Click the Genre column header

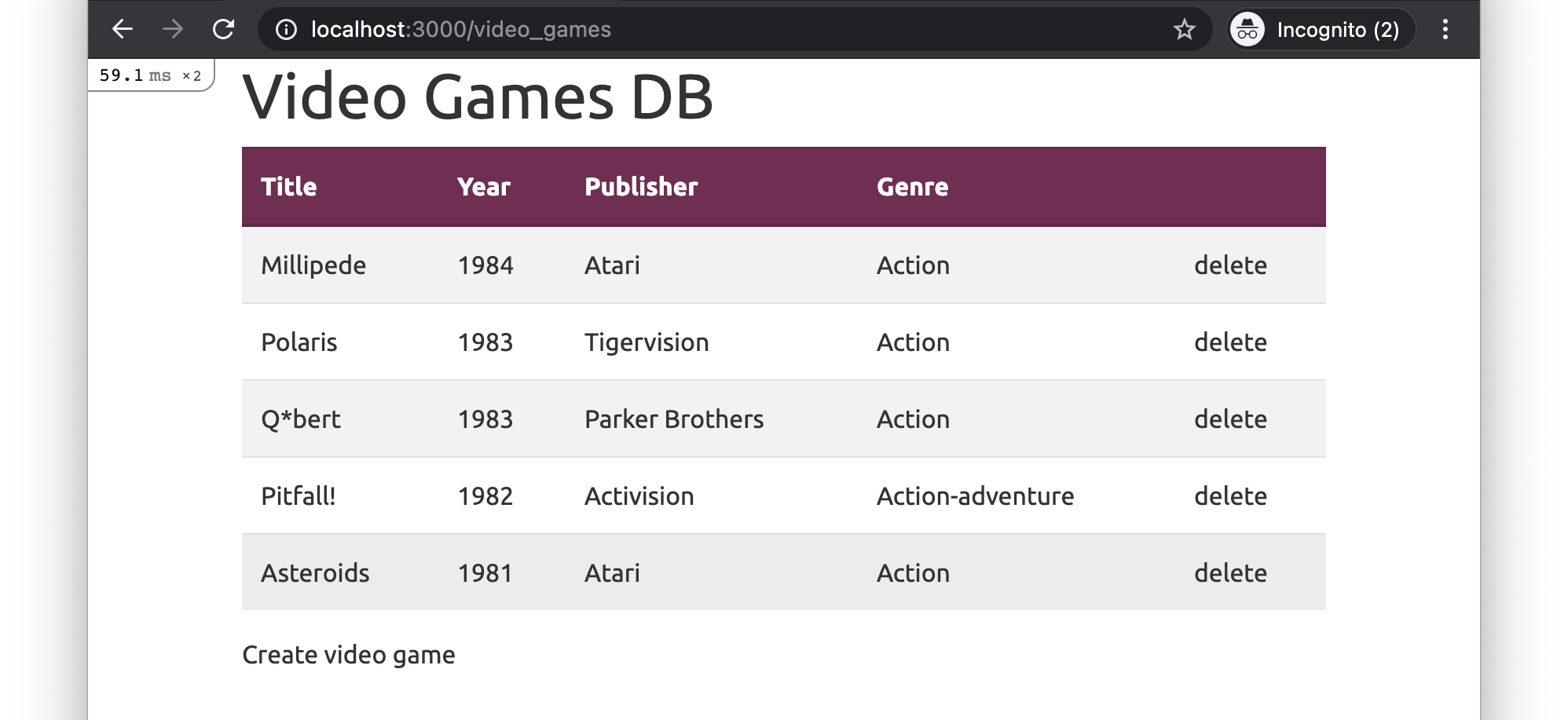coord(912,187)
